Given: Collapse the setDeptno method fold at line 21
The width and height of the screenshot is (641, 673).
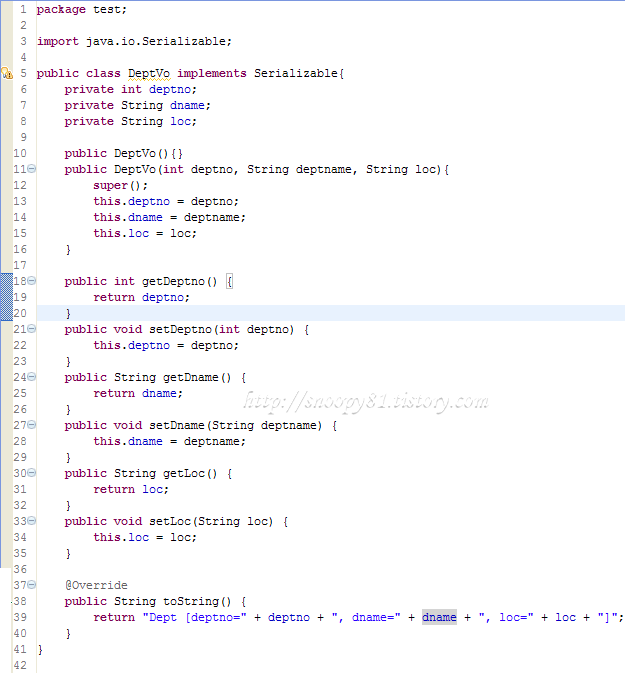Looking at the screenshot, I should [x=32, y=329].
